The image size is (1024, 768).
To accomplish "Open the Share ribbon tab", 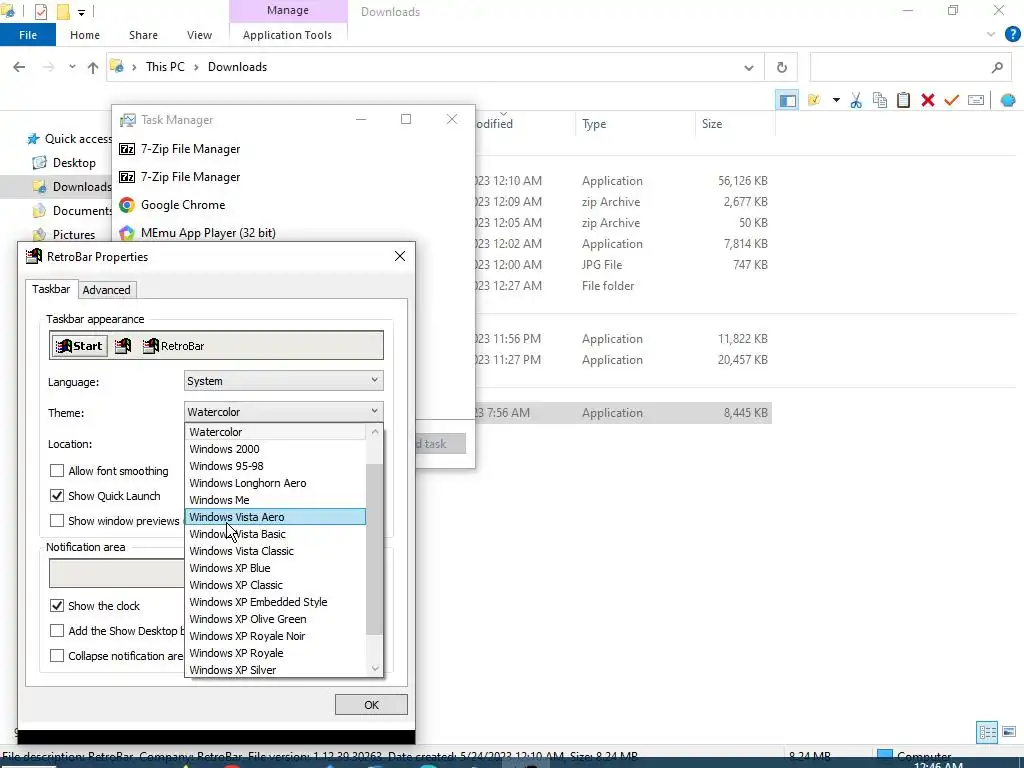I will (x=143, y=35).
